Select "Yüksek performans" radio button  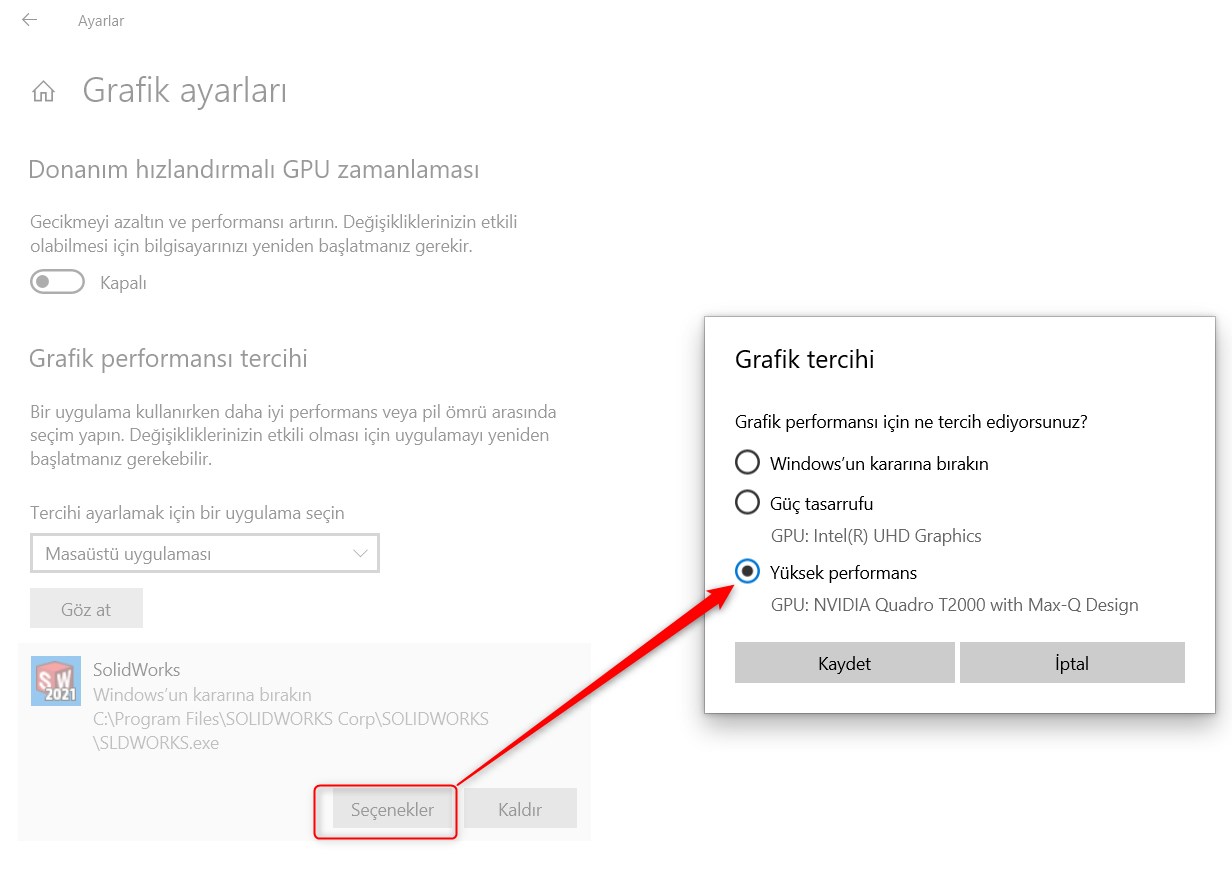(747, 572)
